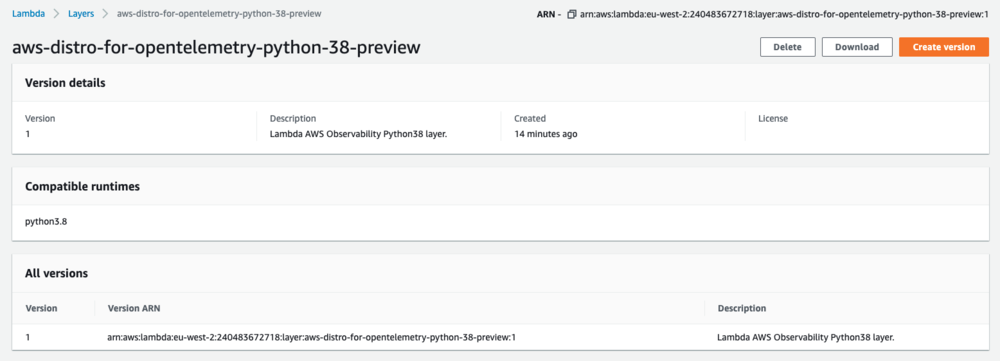
Task: Click the Version column header in All versions
Action: 41,308
